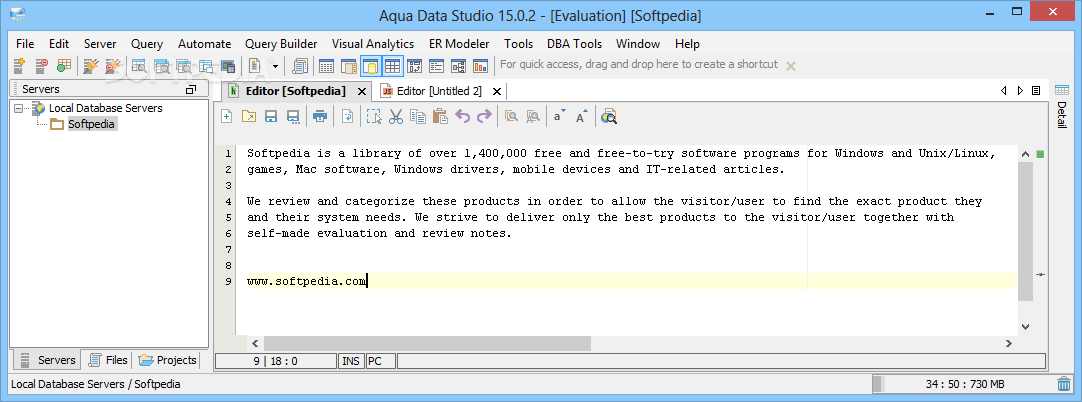Switch to the Servers bottom tab
The height and width of the screenshot is (402, 1082).
point(47,360)
